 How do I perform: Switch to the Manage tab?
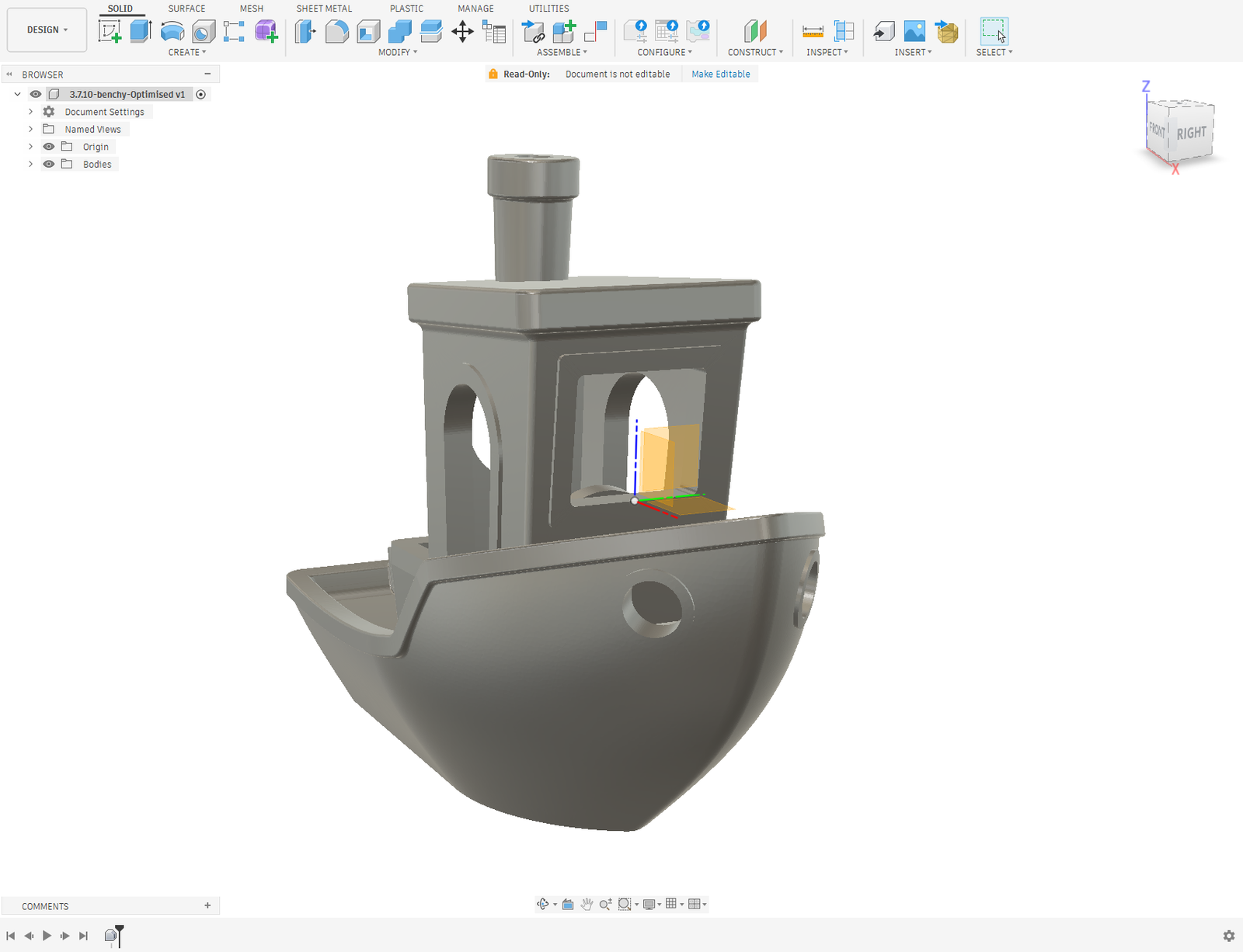tap(475, 9)
